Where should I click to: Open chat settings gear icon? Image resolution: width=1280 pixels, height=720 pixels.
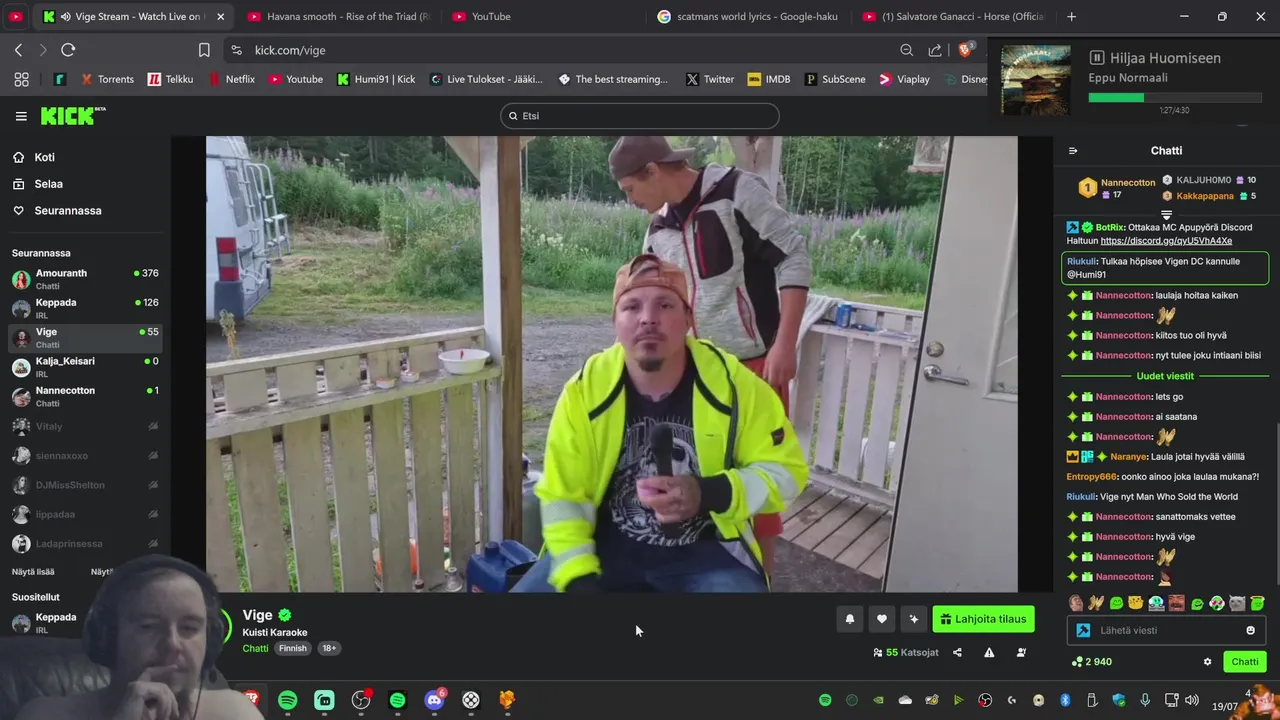(1207, 662)
